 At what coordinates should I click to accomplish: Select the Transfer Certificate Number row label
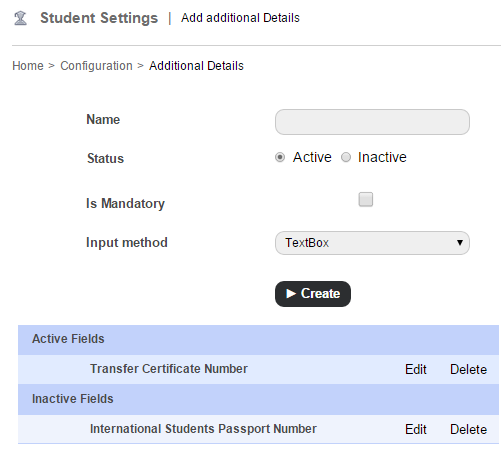pos(169,369)
